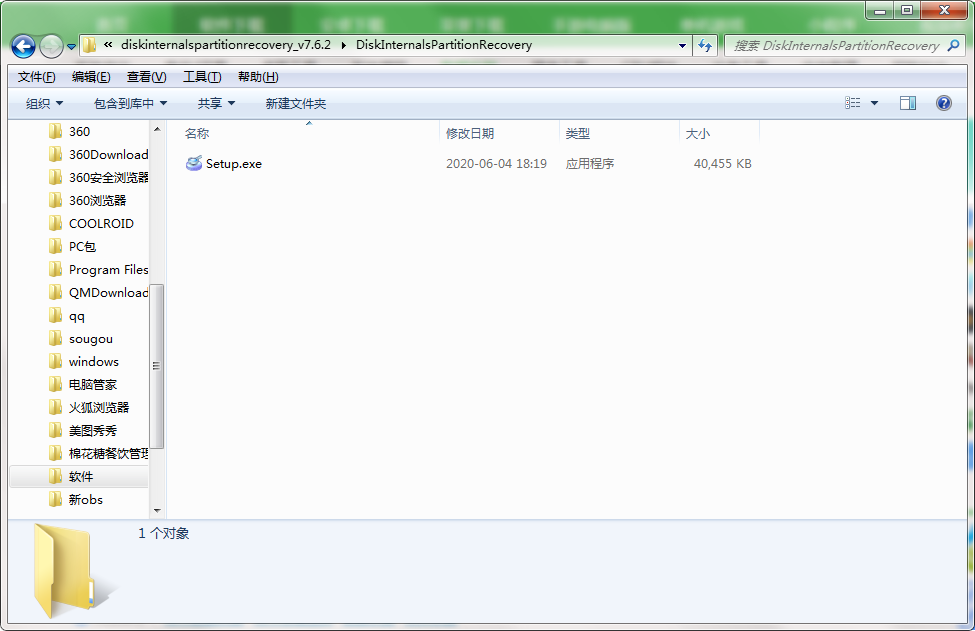Image resolution: width=975 pixels, height=631 pixels.
Task: Select the 美图秀秀 folder
Action: 83,431
